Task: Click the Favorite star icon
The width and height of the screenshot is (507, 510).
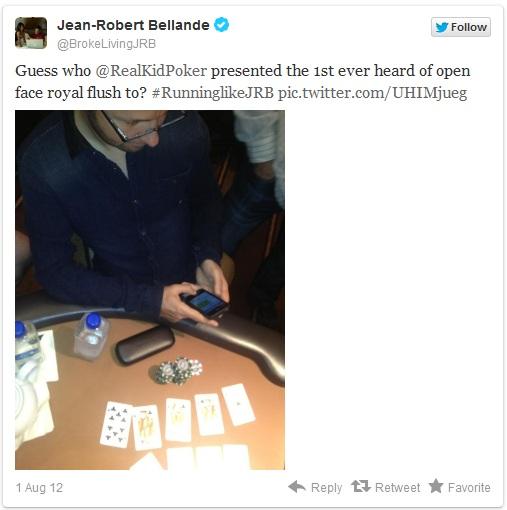Action: pos(436,486)
